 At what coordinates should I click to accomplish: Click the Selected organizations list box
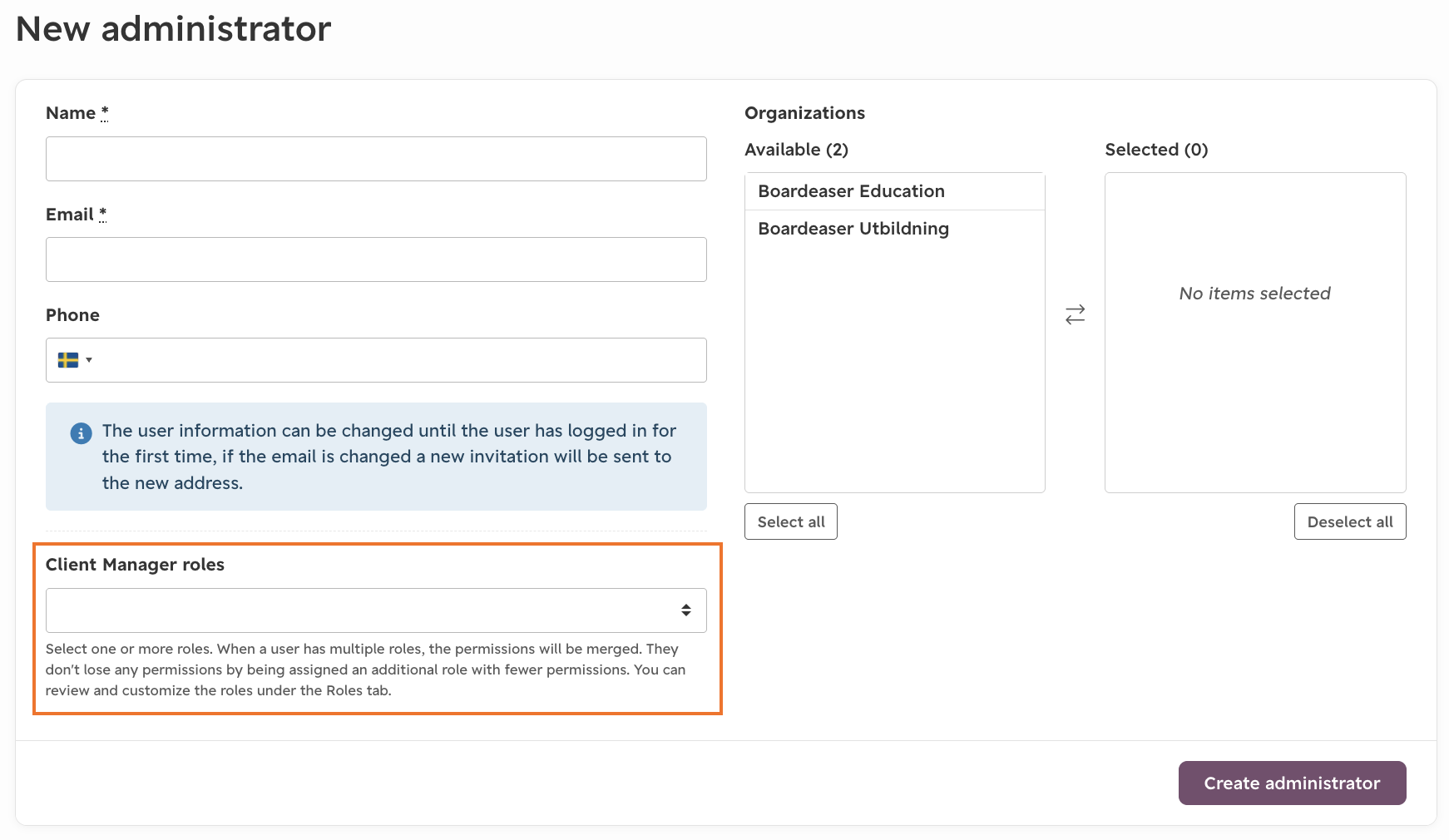(x=1255, y=333)
